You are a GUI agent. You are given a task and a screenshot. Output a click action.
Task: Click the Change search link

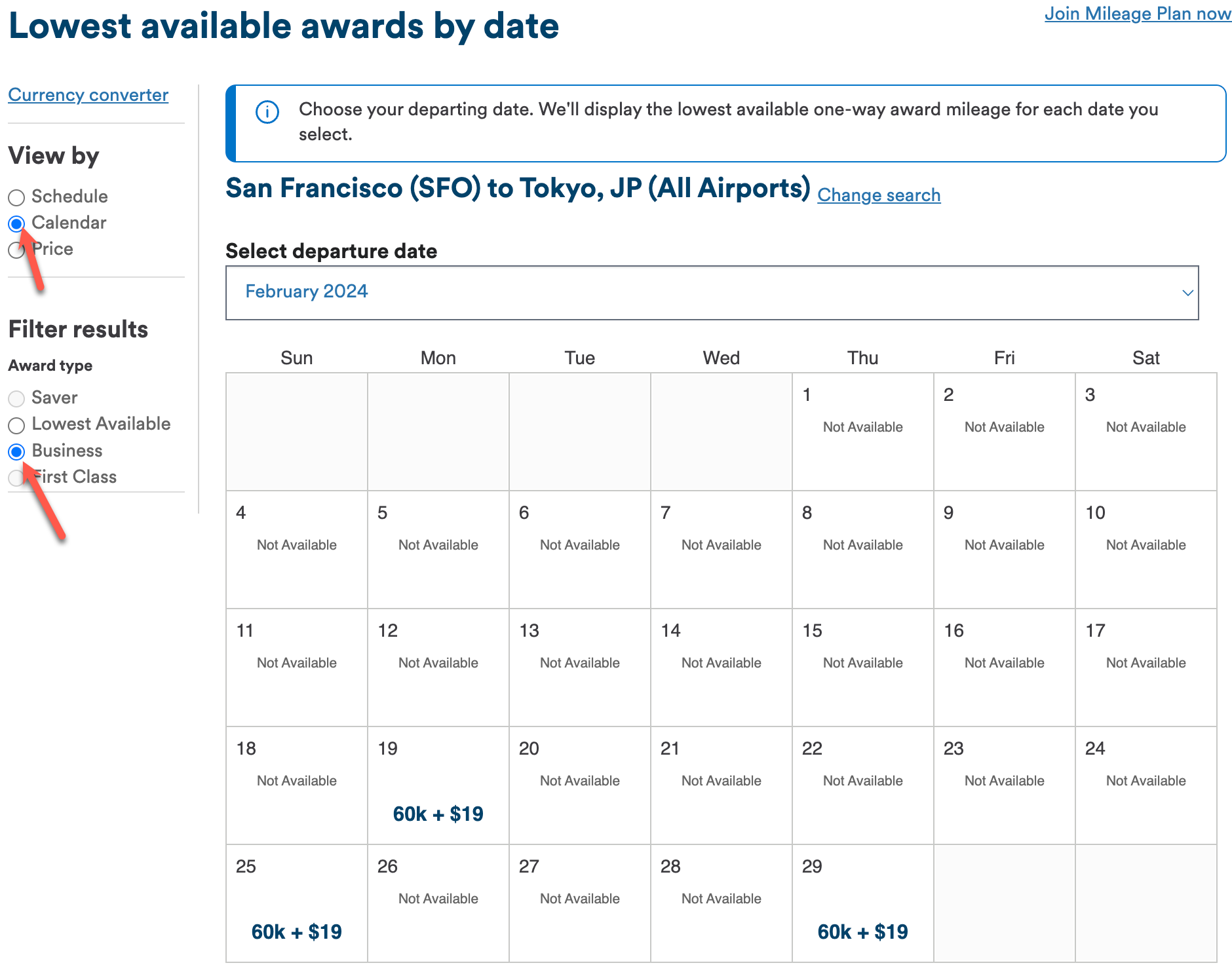pyautogui.click(x=879, y=195)
